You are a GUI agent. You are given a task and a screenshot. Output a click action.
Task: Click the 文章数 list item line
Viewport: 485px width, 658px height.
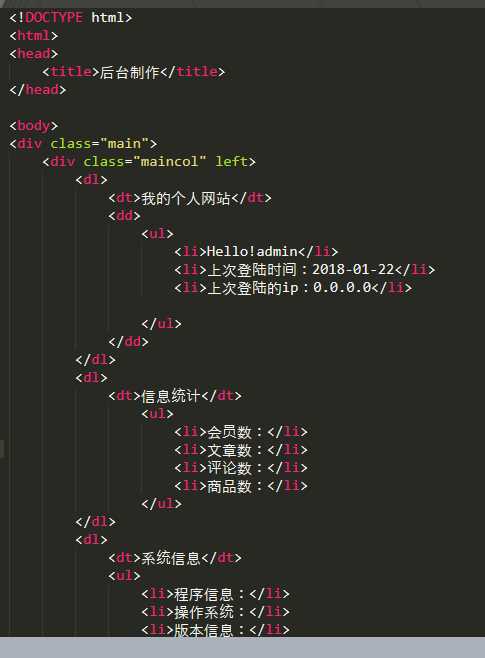tap(241, 449)
